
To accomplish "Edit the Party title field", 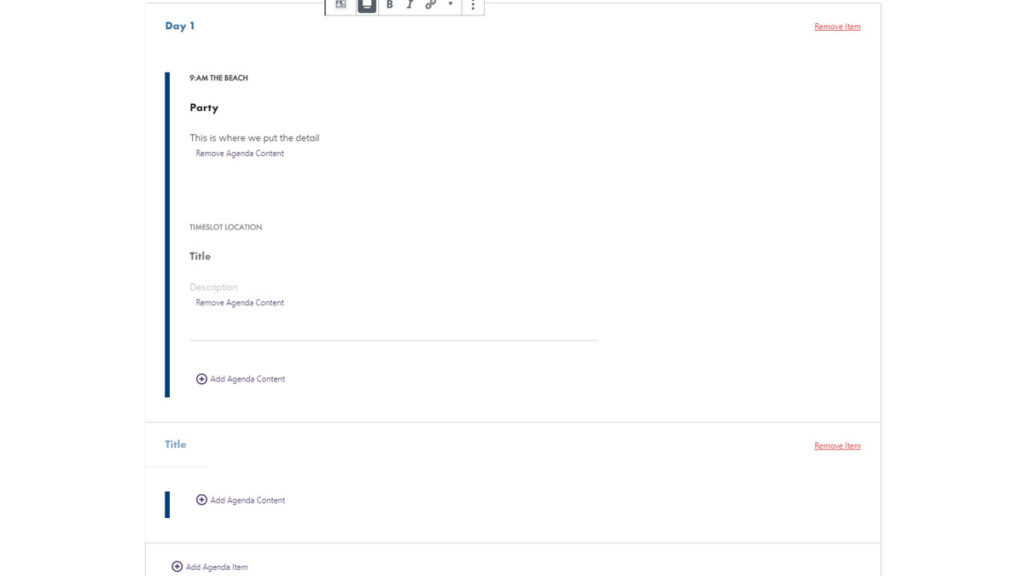I will click(x=204, y=108).
